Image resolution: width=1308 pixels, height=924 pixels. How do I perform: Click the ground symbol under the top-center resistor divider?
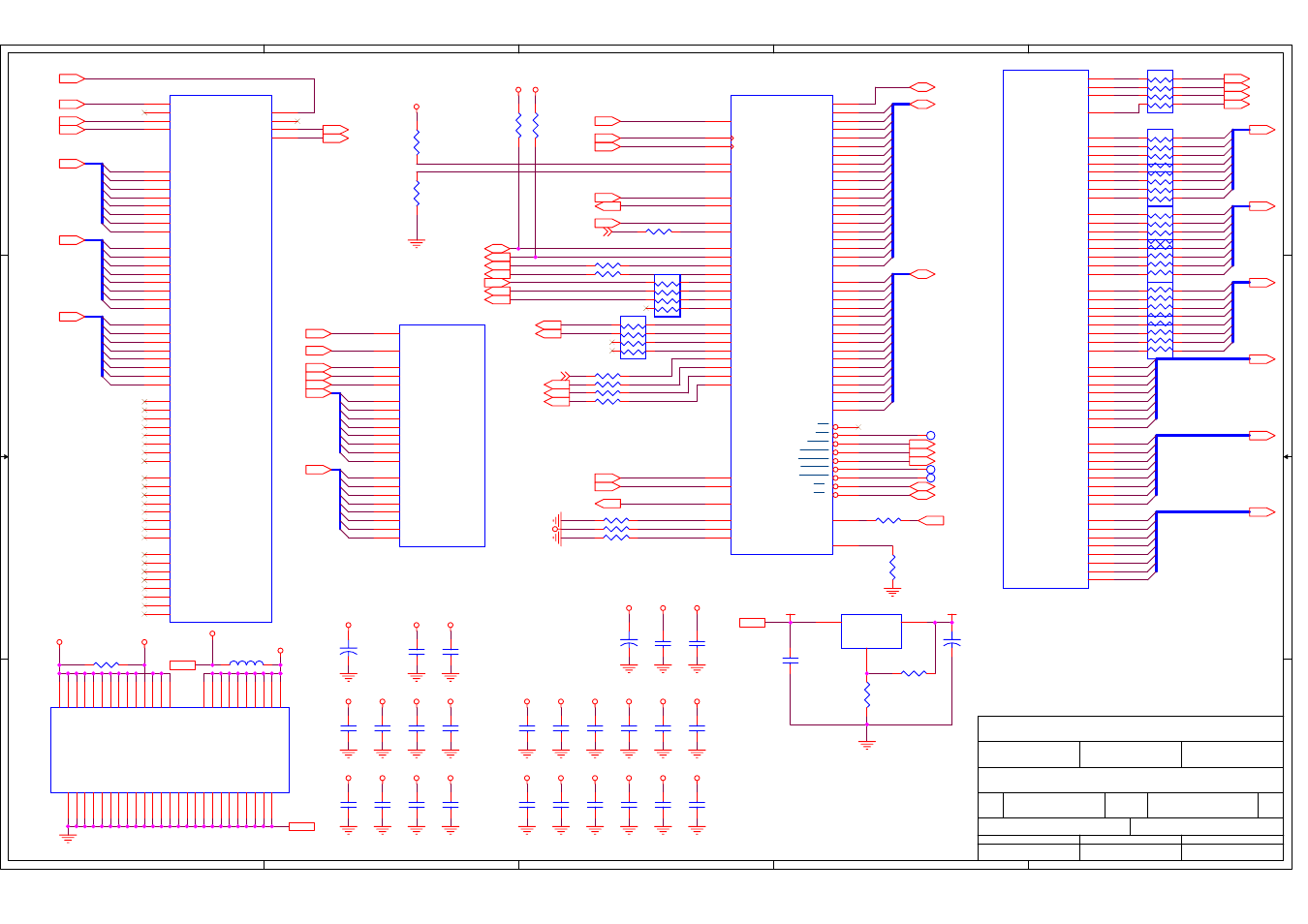click(417, 243)
